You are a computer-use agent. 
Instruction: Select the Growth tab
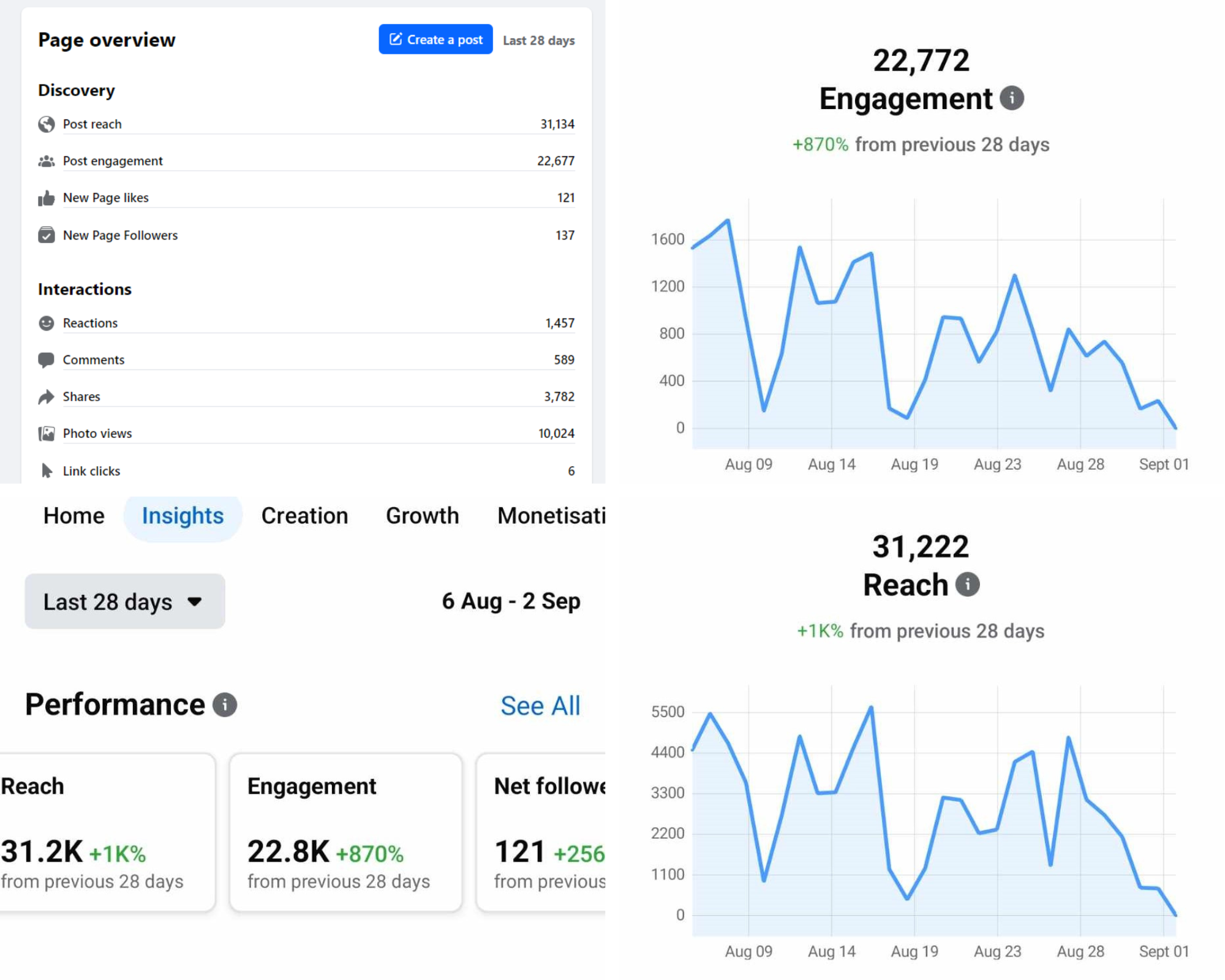422,516
